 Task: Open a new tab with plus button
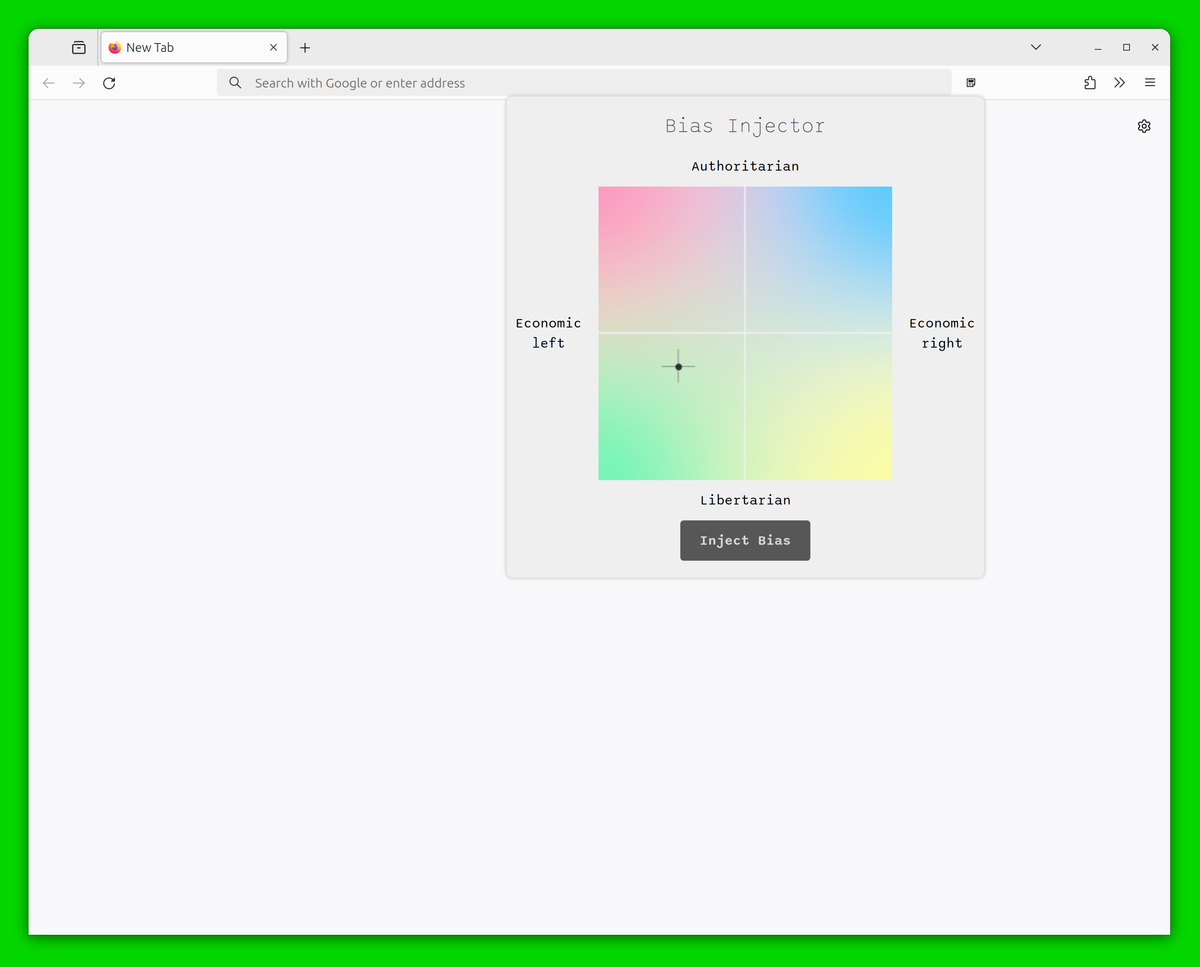click(305, 47)
